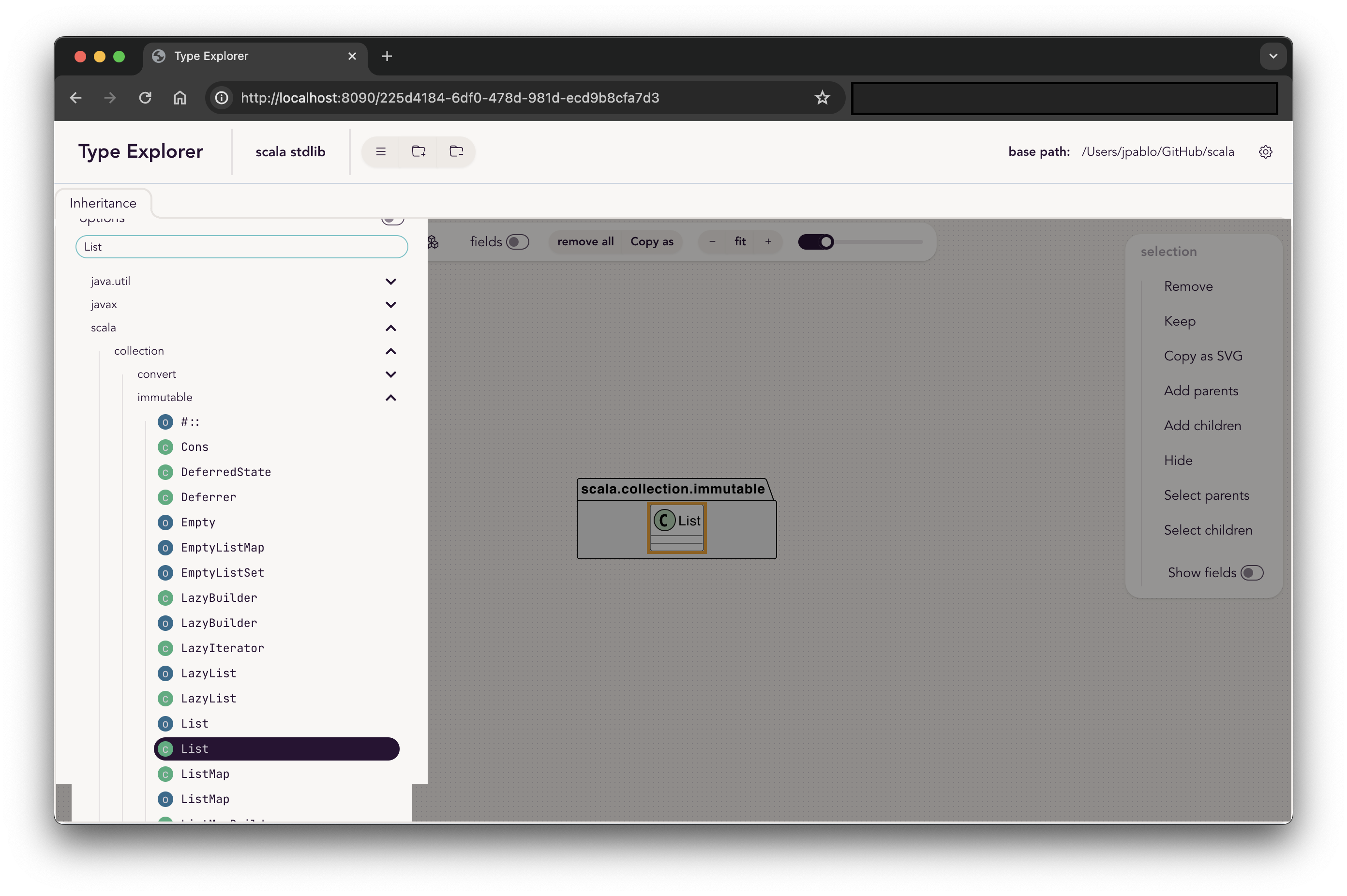The height and width of the screenshot is (896, 1347).
Task: Click the collapse-all folder minus icon
Action: [456, 151]
